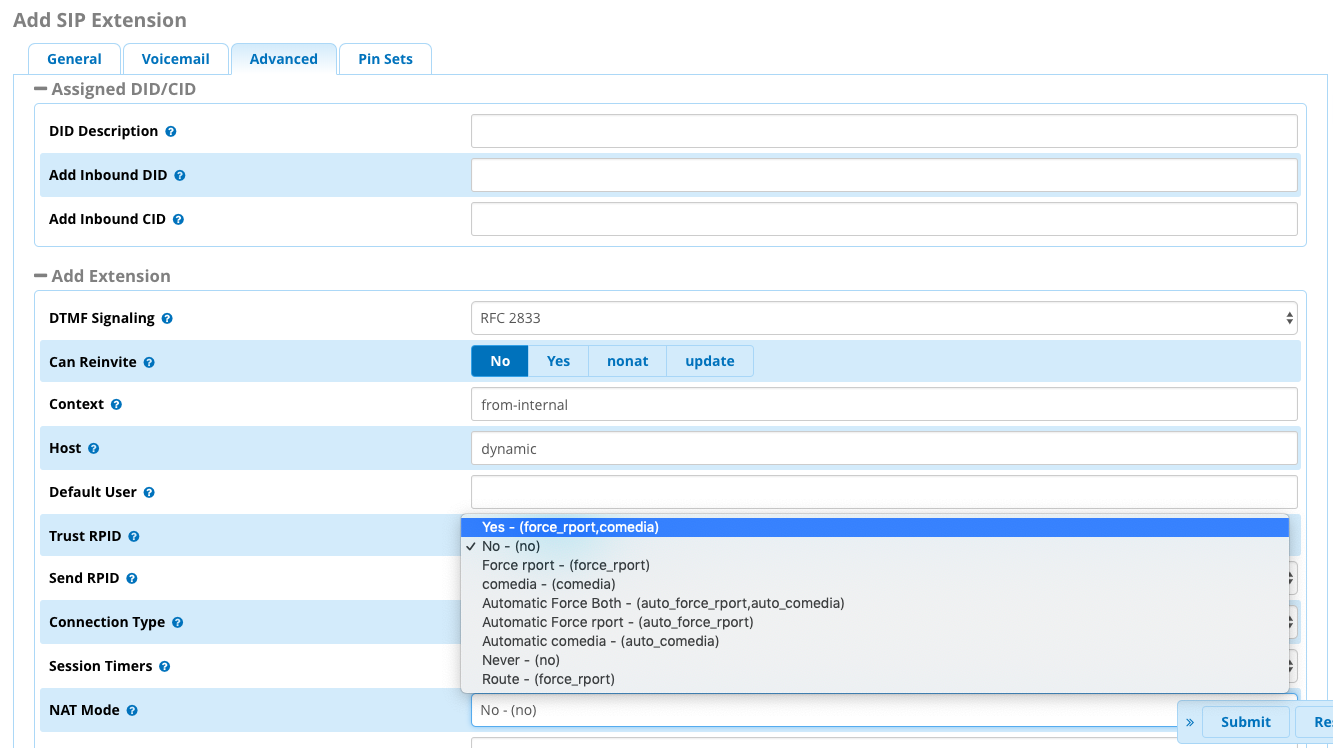Screen dimensions: 1333x748
Task: Collapse the Assigned DID/CID section
Action: click(40, 88)
